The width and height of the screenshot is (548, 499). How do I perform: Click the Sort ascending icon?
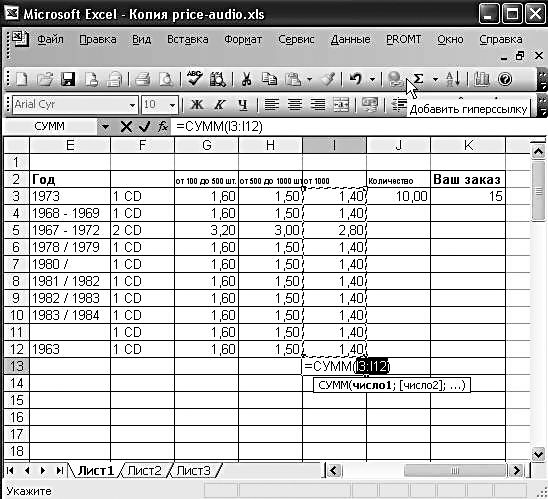pos(453,79)
